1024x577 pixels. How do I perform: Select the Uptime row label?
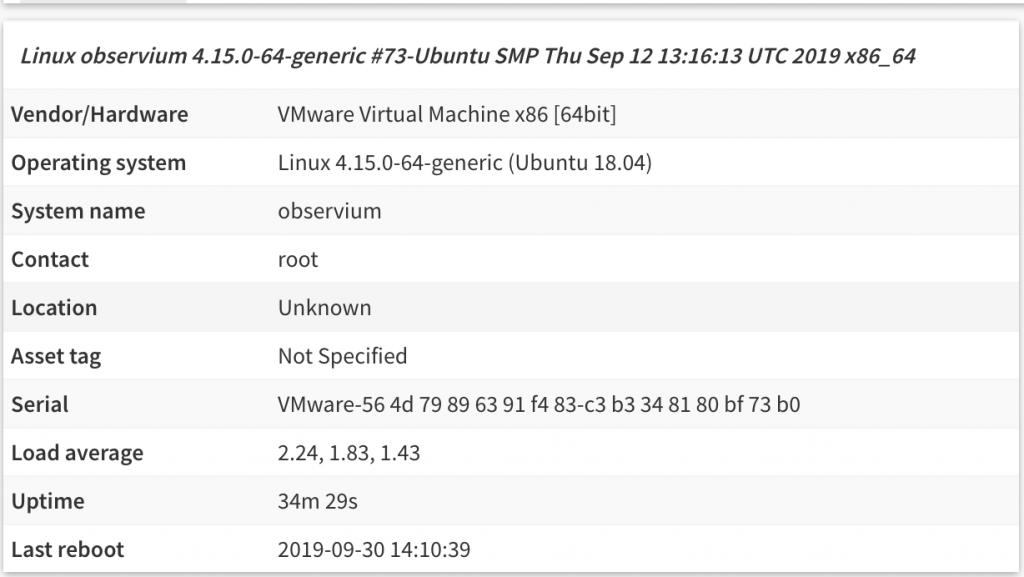(48, 501)
